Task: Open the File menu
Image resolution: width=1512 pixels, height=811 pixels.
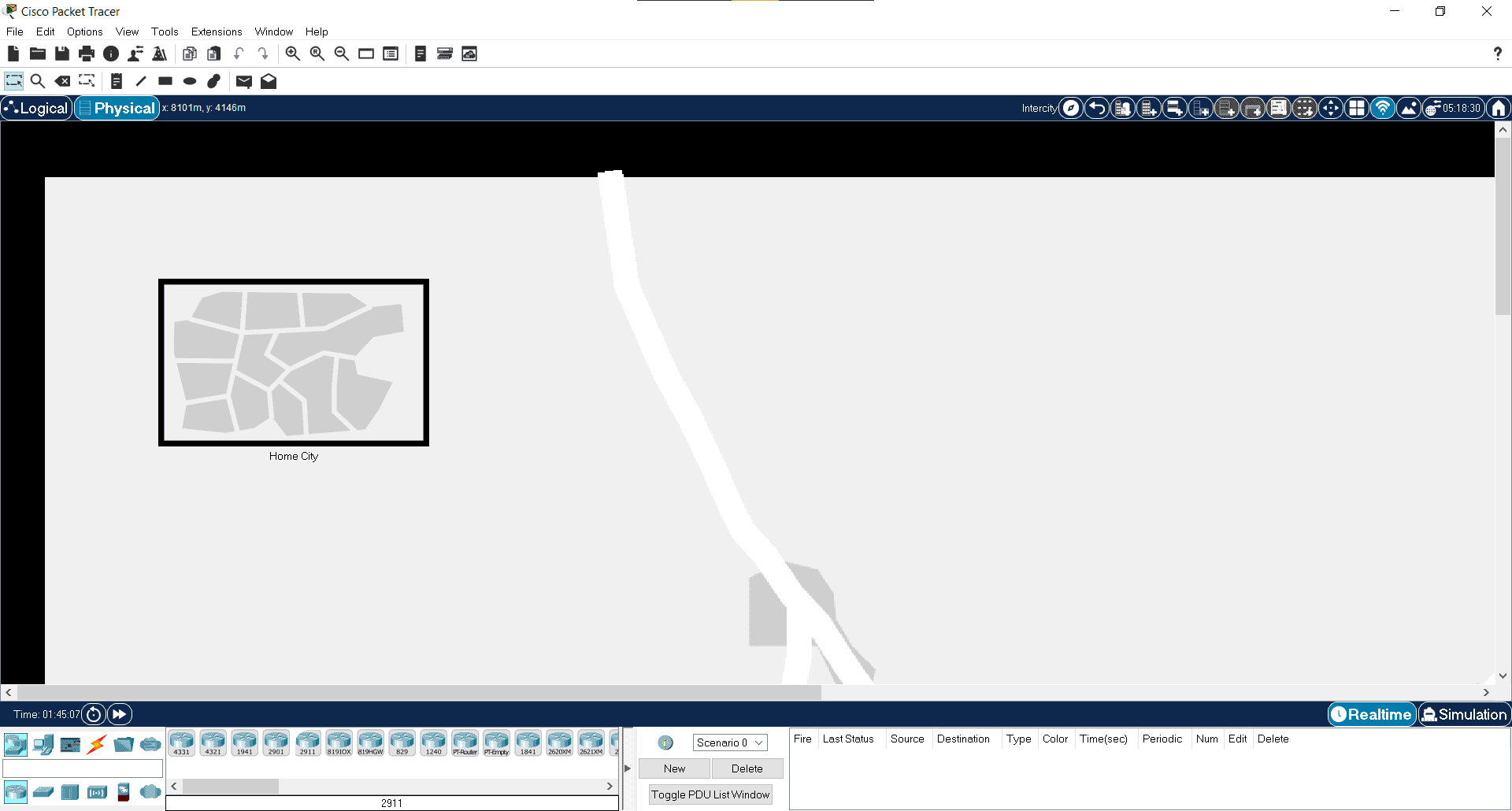Action: (x=15, y=31)
